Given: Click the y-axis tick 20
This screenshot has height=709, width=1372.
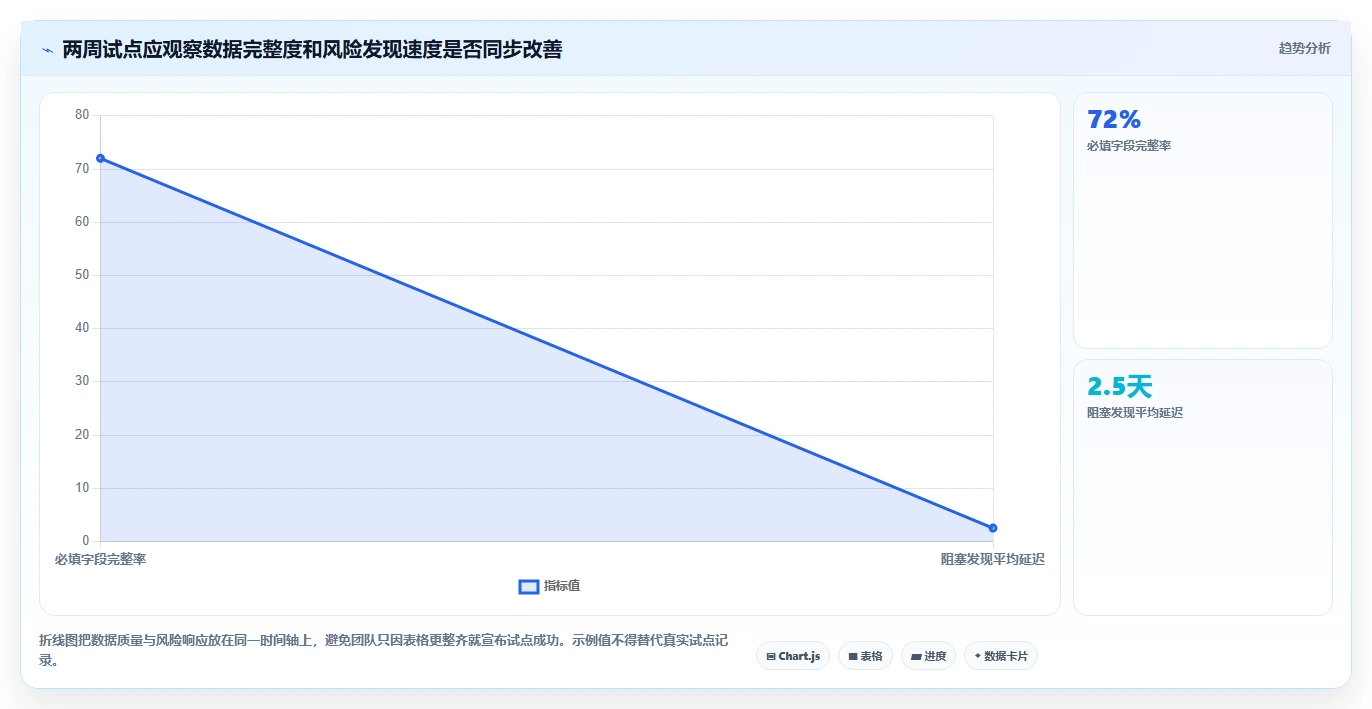Looking at the screenshot, I should tap(82, 435).
